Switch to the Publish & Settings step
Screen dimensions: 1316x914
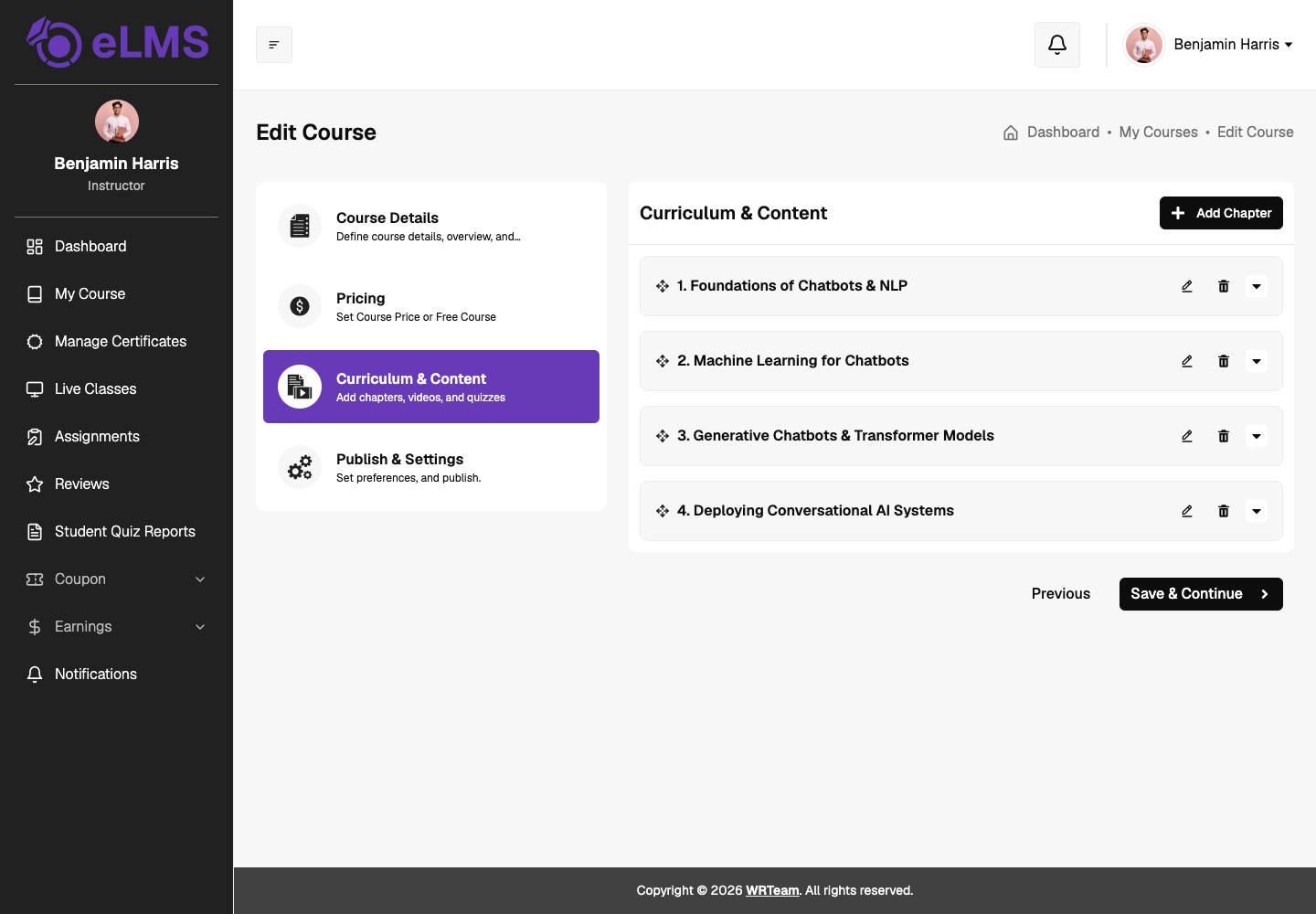pyautogui.click(x=431, y=467)
